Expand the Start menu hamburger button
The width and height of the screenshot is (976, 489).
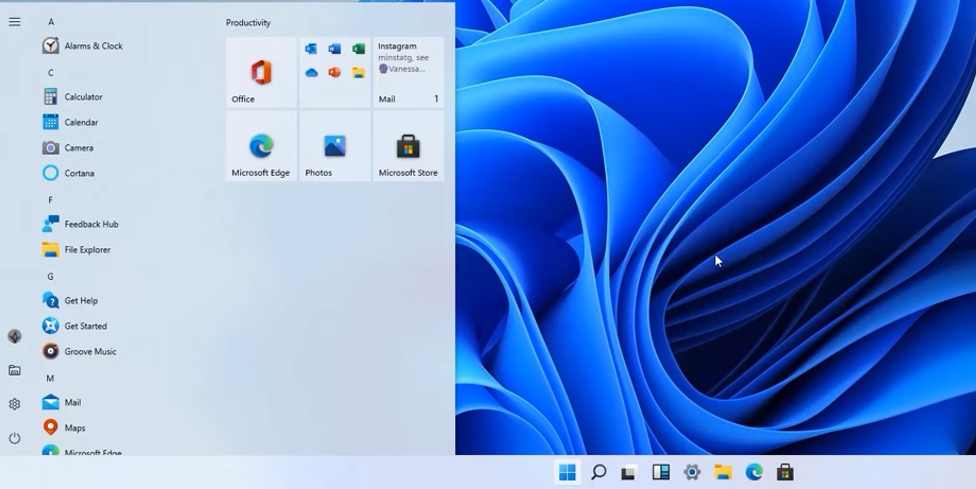[x=14, y=21]
